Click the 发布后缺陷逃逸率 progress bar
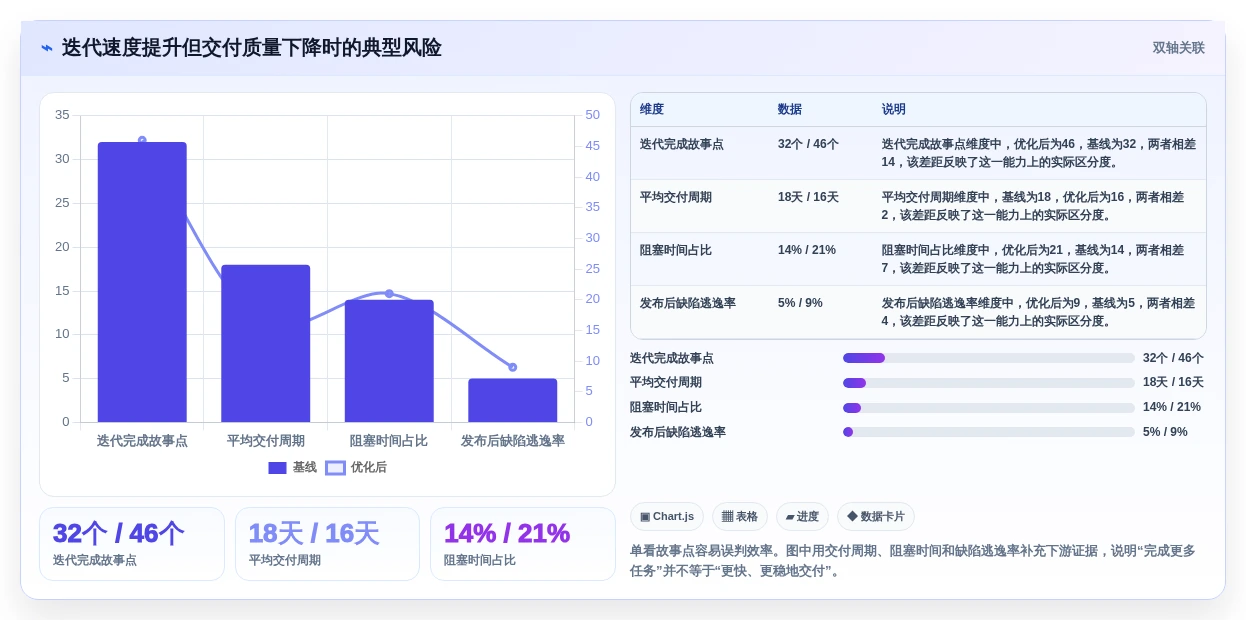This screenshot has height=620, width=1246. pos(989,432)
